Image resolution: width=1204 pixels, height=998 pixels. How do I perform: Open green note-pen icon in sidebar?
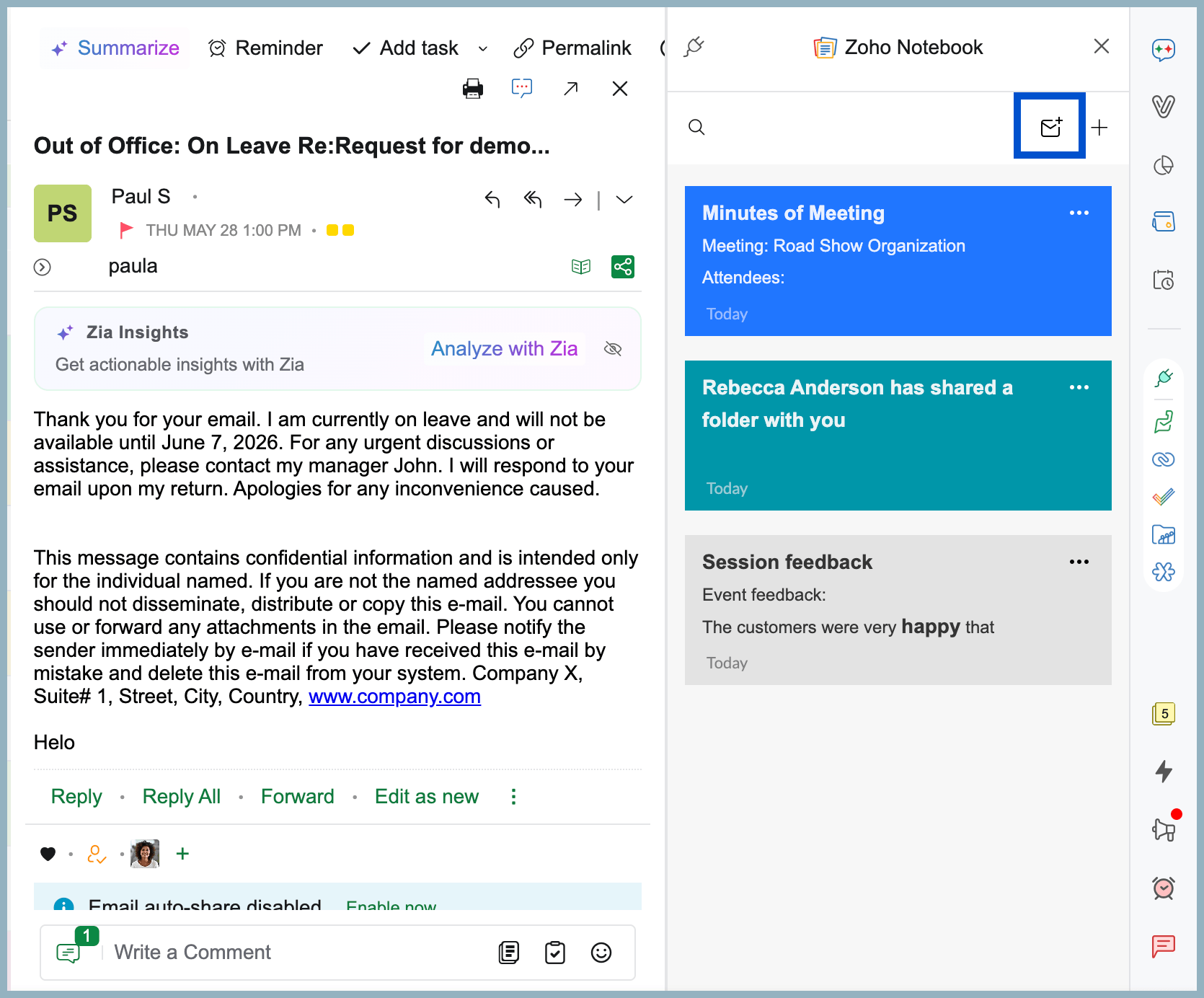click(1164, 421)
